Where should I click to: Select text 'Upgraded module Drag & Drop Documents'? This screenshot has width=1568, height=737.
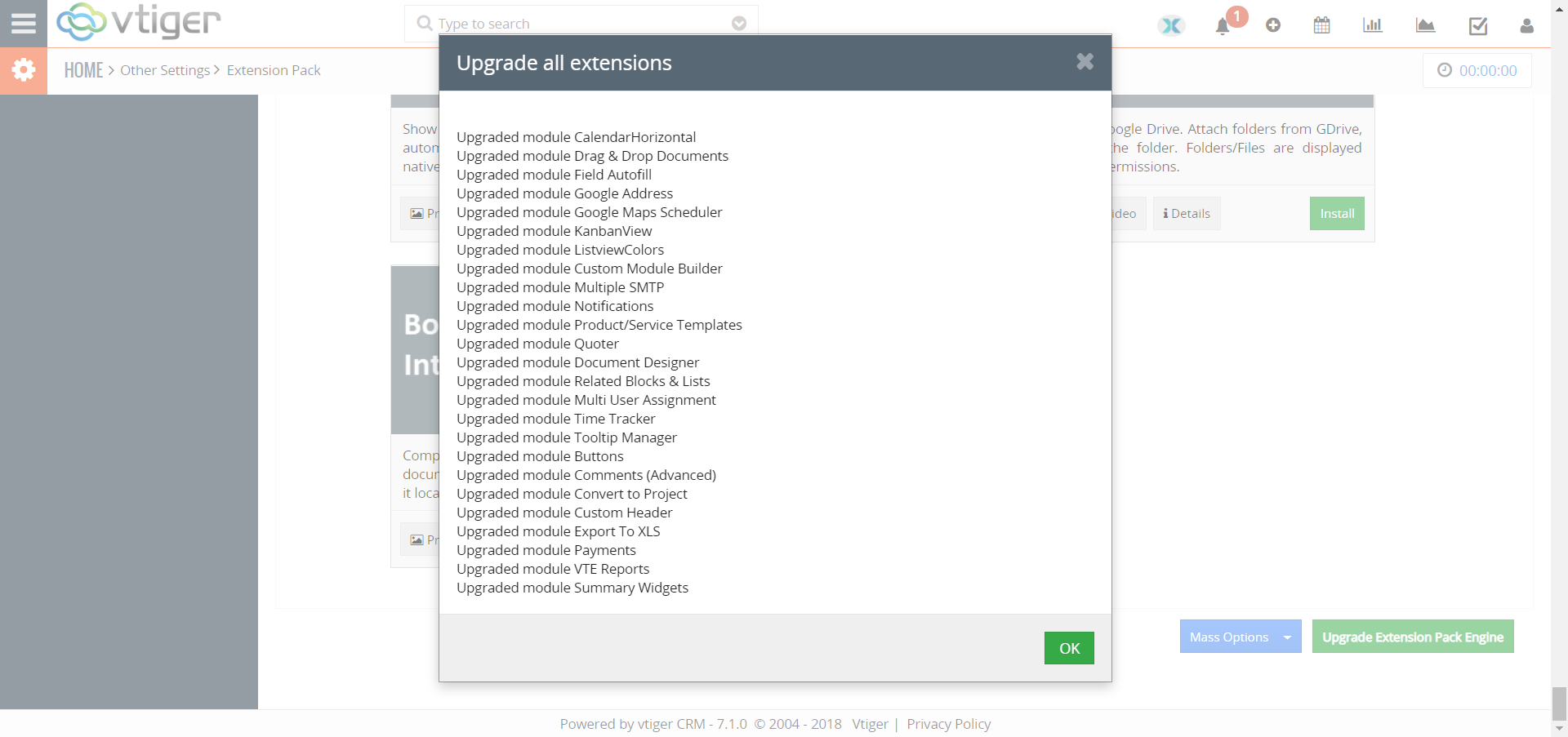(x=592, y=156)
